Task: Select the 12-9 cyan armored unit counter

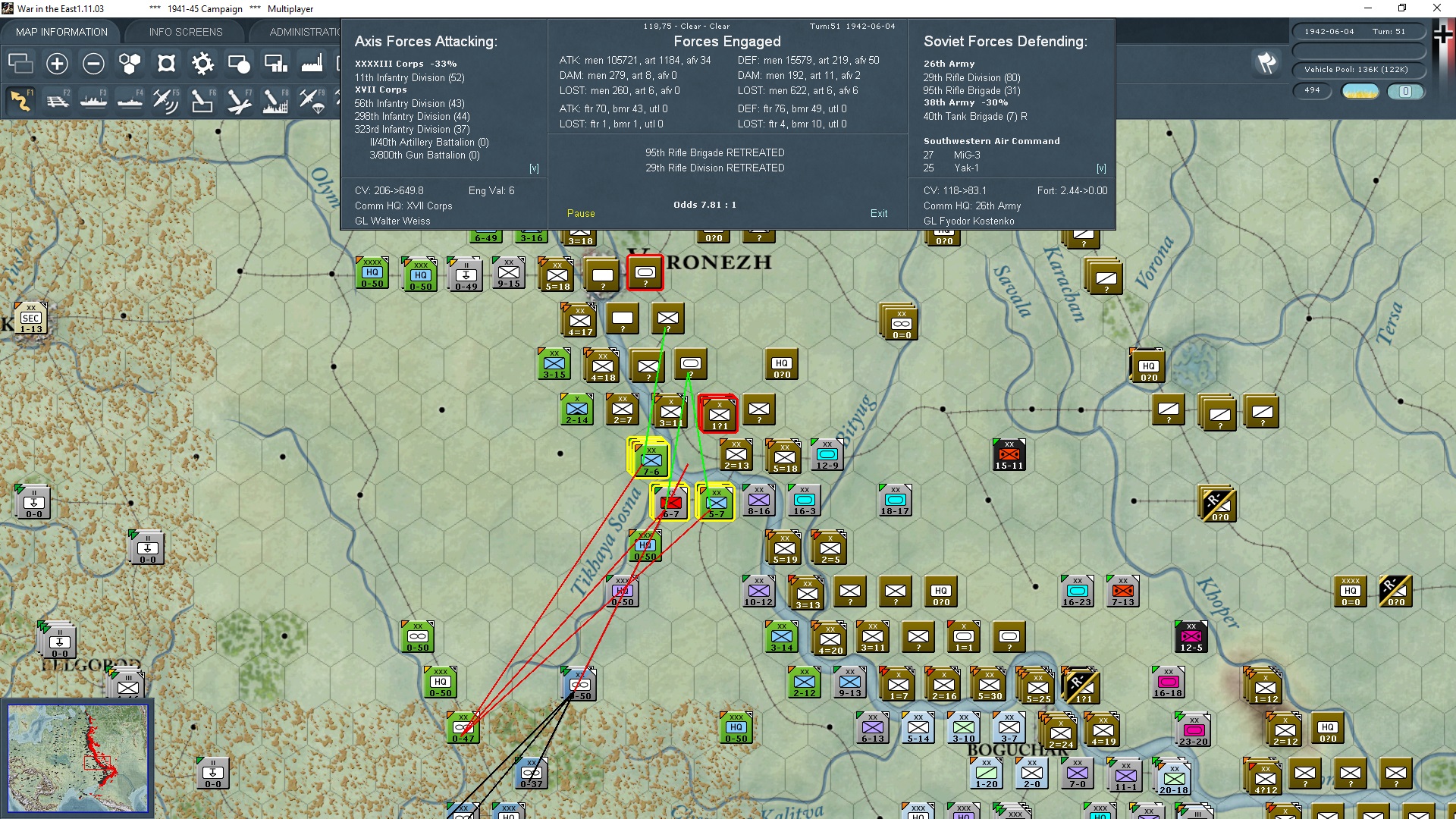Action: [827, 455]
